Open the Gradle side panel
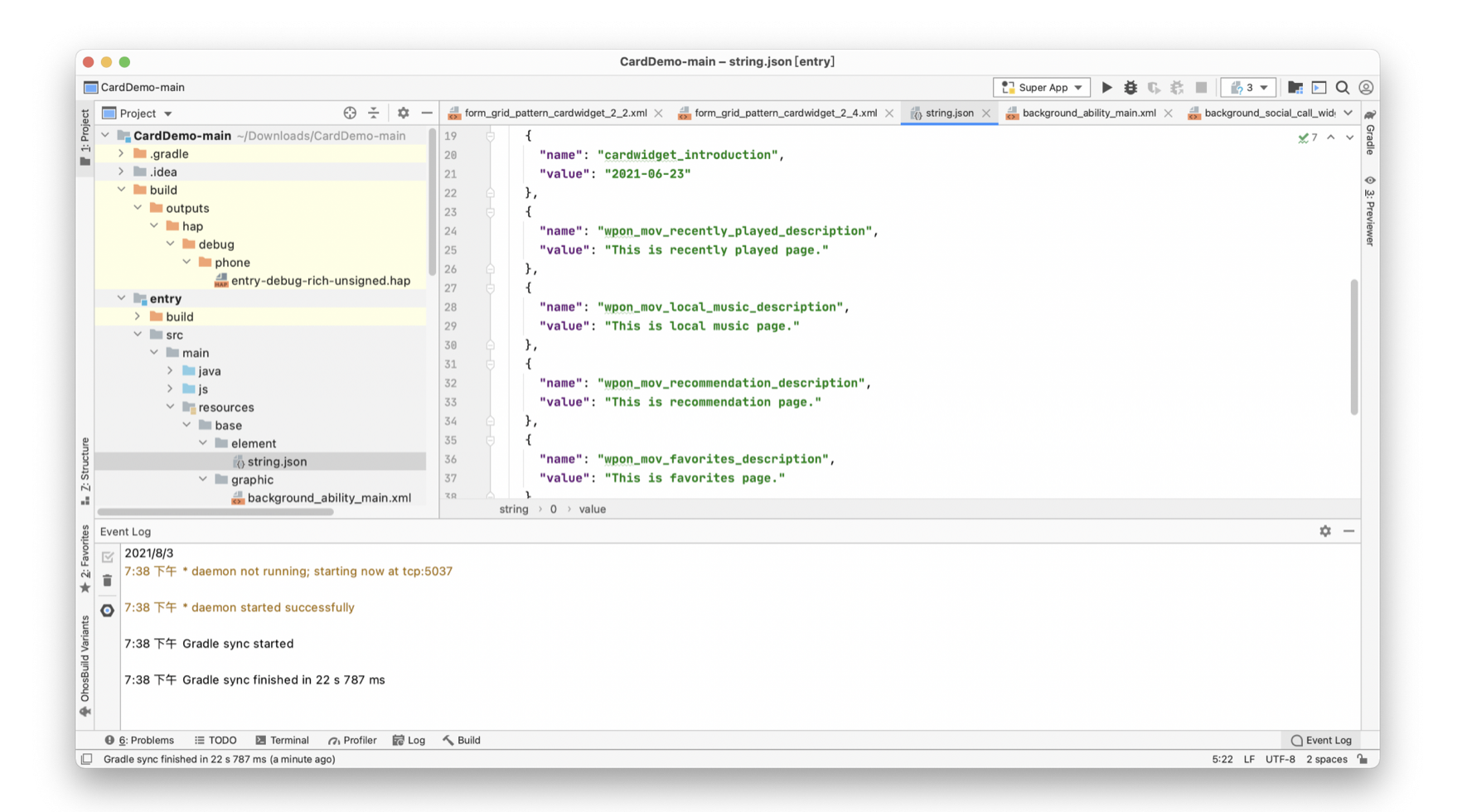 coord(1370,132)
